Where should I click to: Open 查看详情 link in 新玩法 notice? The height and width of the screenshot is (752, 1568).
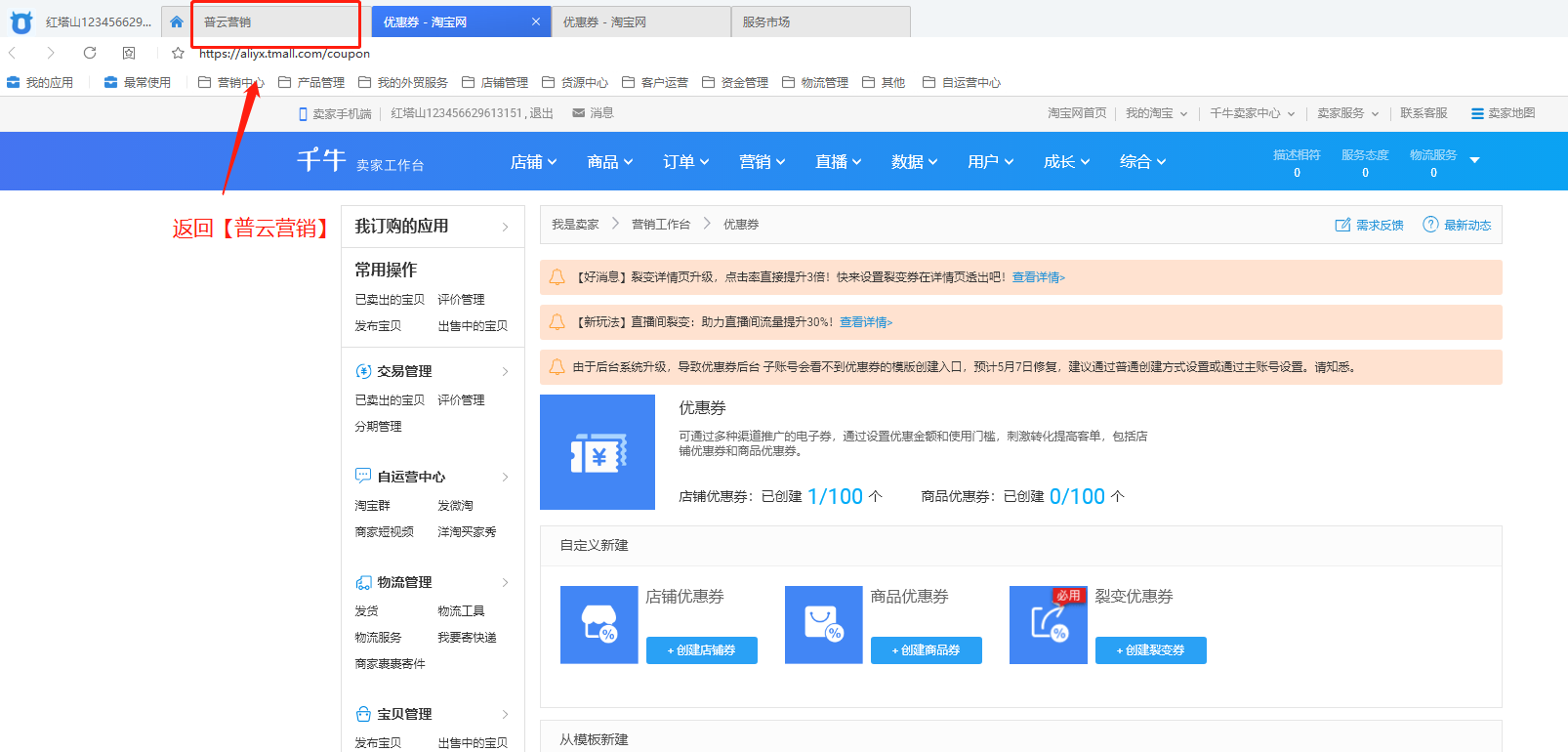point(866,322)
